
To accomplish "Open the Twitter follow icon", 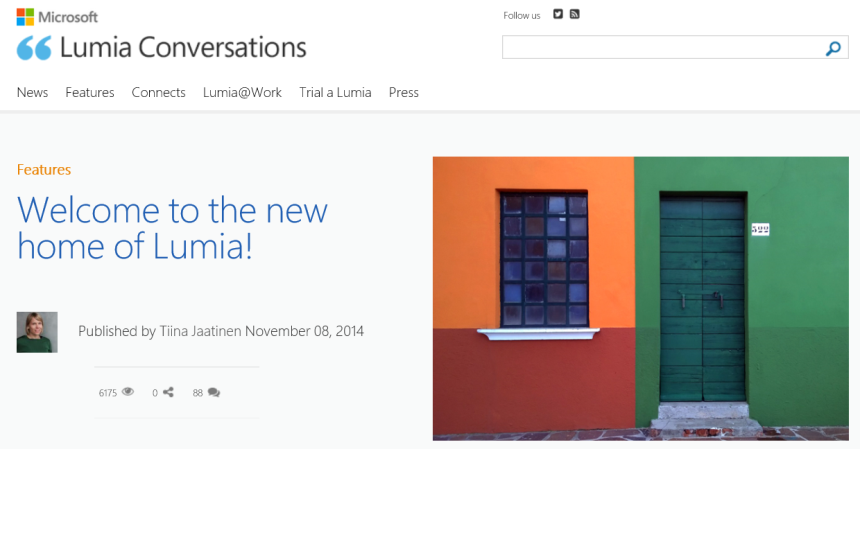I will click(x=558, y=14).
